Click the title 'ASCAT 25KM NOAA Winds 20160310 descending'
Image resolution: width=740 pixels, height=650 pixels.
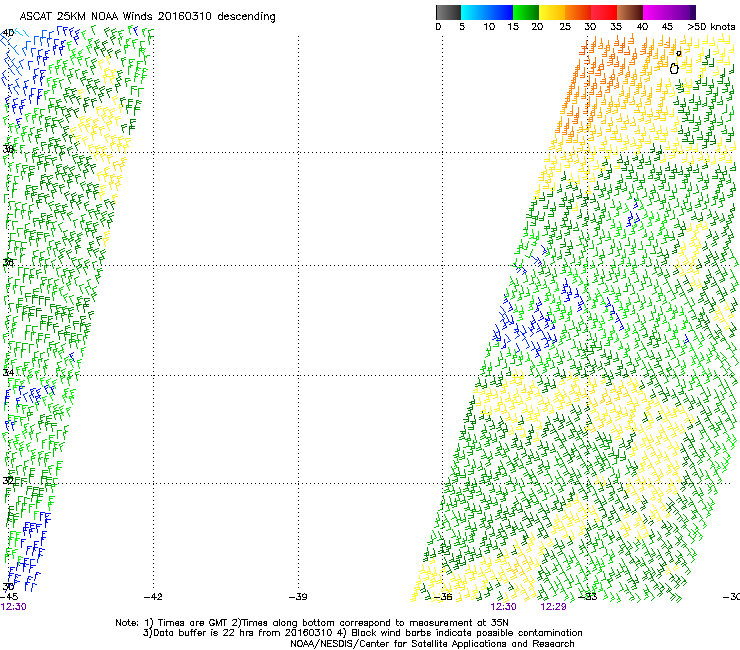tap(147, 17)
